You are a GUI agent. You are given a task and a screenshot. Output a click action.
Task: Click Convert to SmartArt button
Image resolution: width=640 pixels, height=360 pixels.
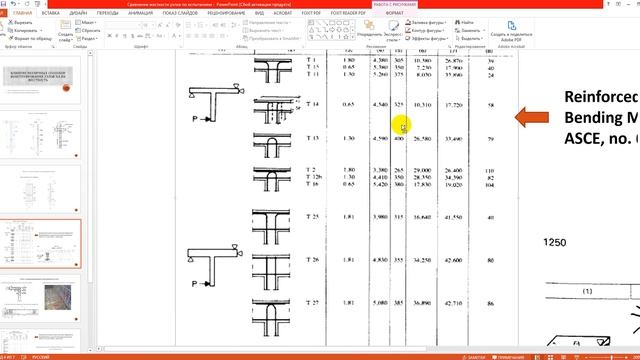click(271, 38)
